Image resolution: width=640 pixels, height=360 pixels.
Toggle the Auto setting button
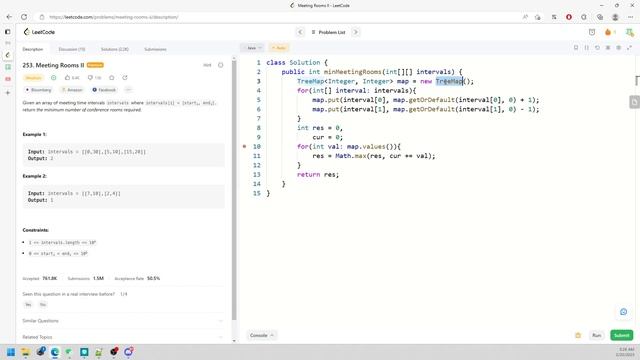[279, 48]
